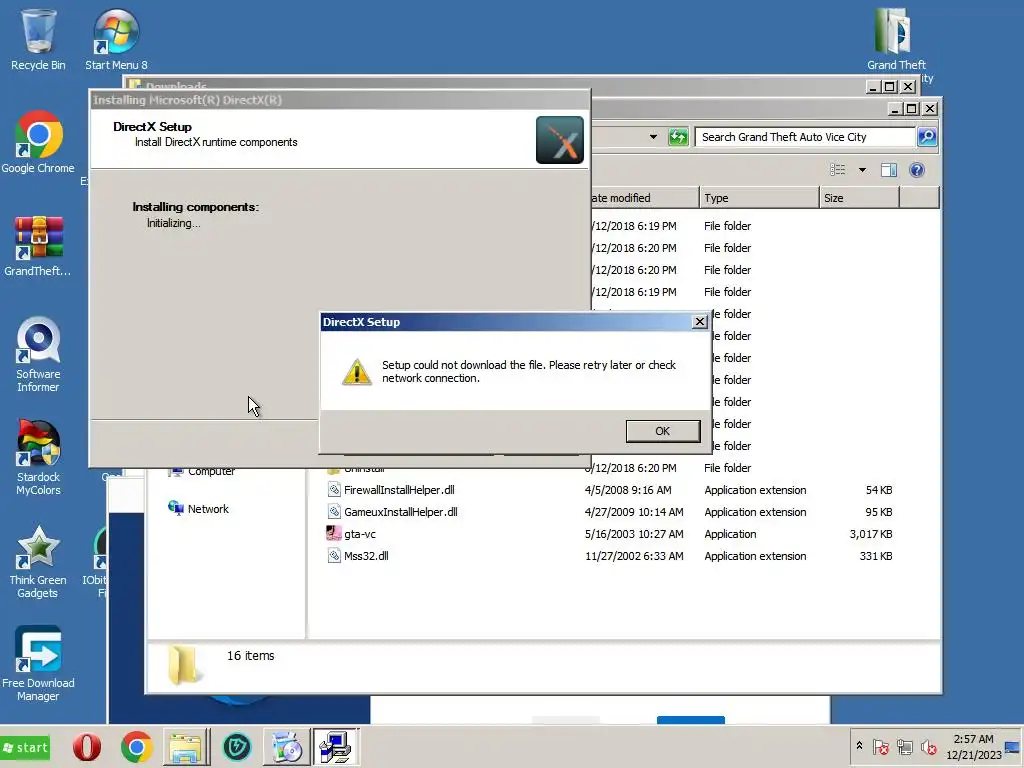The height and width of the screenshot is (768, 1024).
Task: Click the warning triangle icon in dialog
Action: (x=357, y=372)
